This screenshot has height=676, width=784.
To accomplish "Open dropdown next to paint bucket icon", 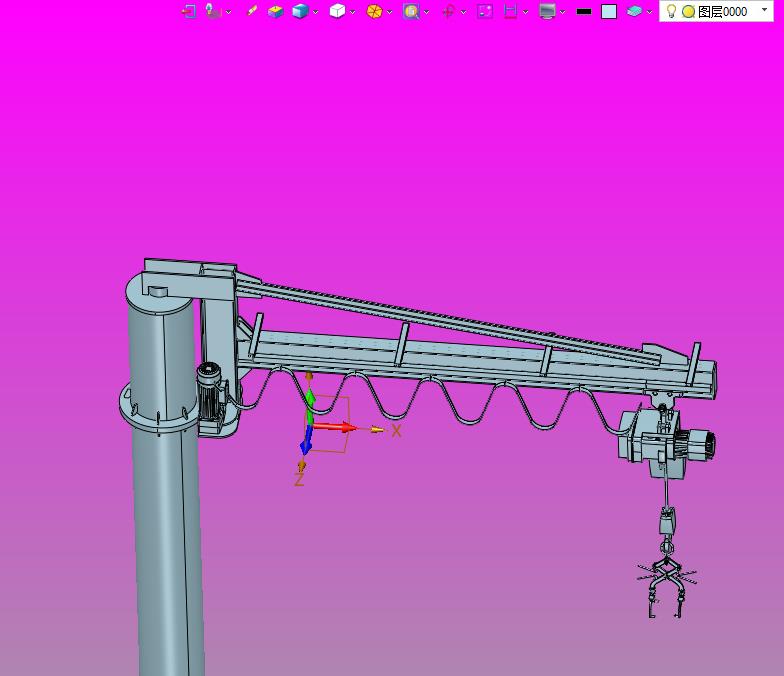I will tap(229, 12).
